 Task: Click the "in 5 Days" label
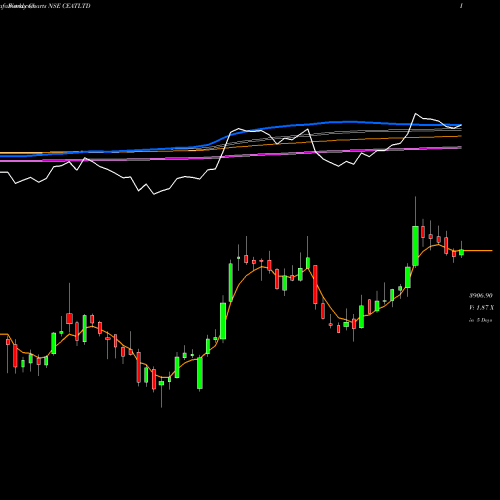click(x=480, y=320)
